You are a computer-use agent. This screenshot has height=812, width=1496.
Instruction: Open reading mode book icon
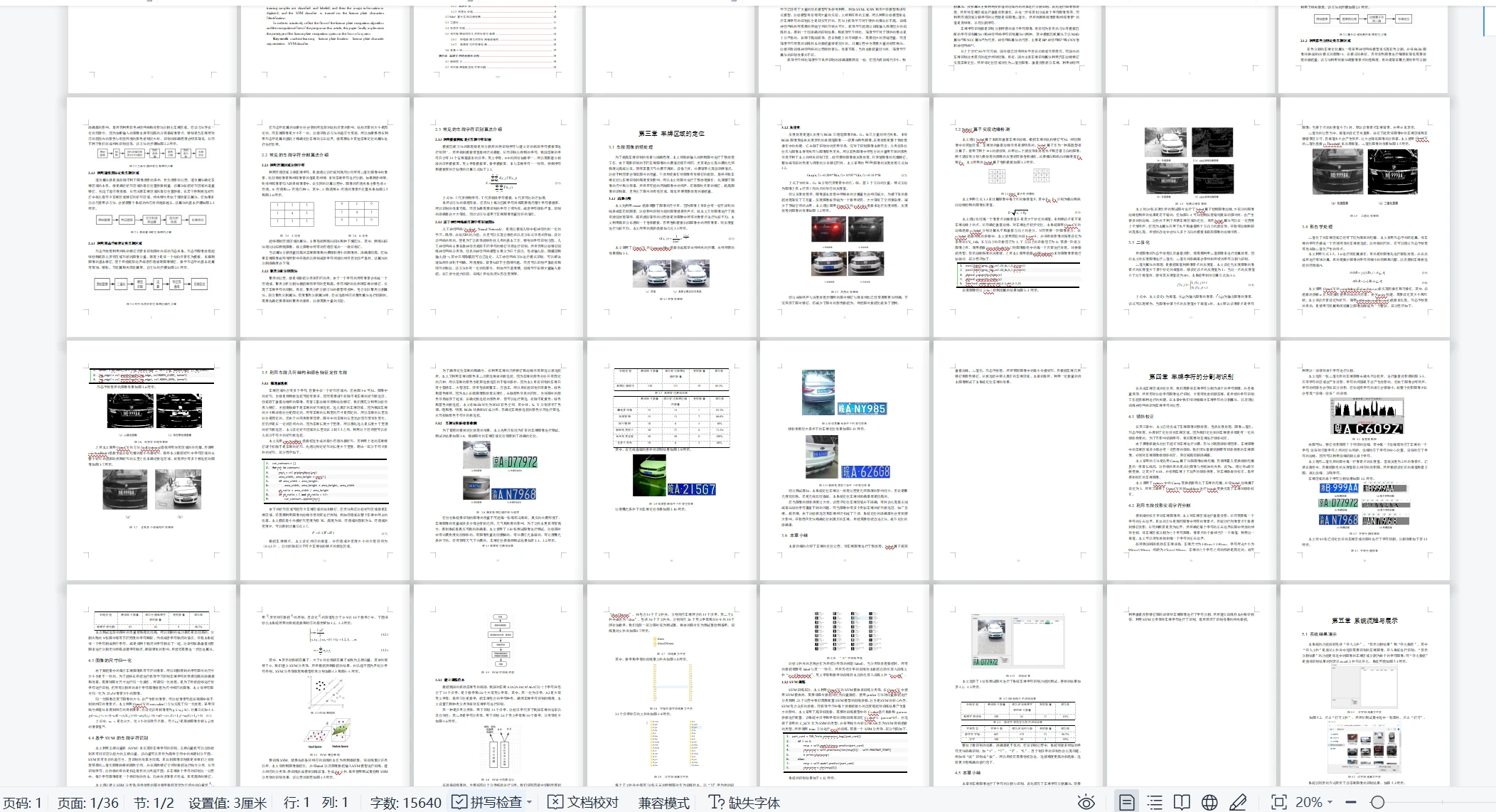(x=1182, y=803)
